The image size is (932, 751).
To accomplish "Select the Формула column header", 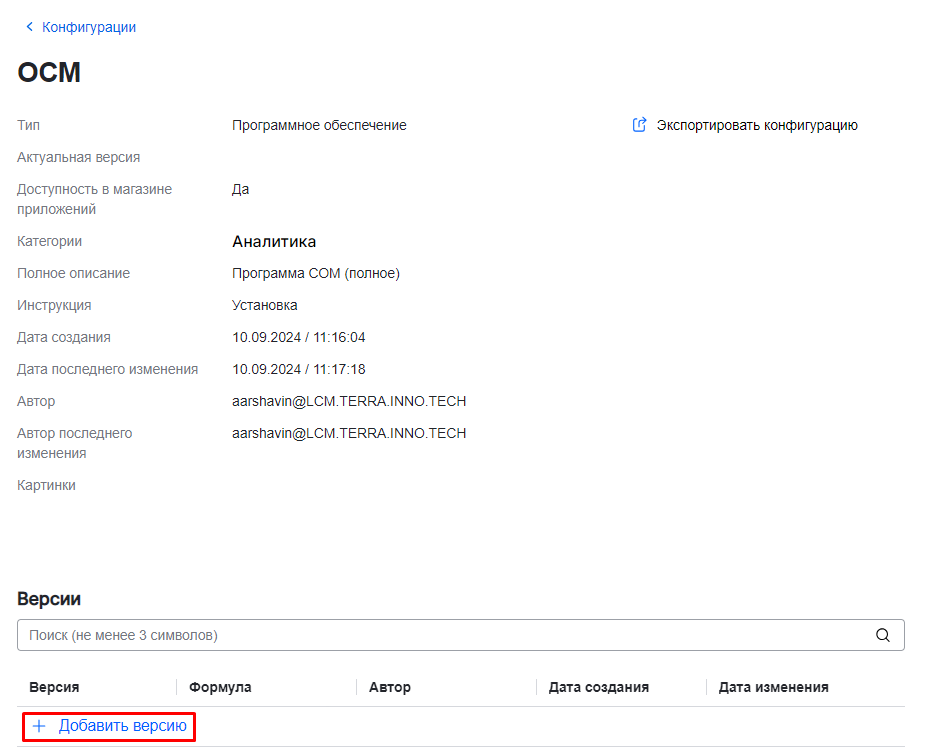I will coord(220,687).
